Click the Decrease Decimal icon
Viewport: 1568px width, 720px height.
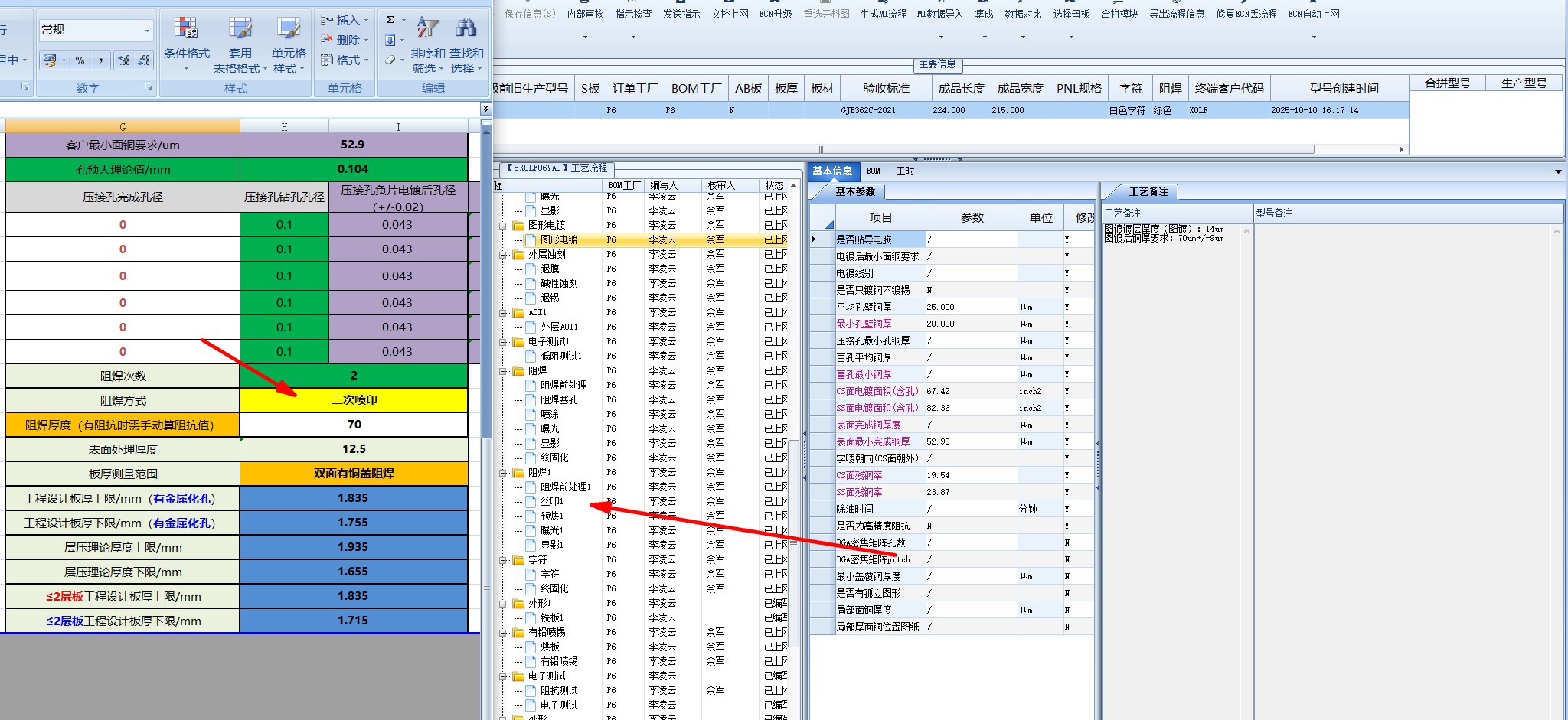click(144, 60)
